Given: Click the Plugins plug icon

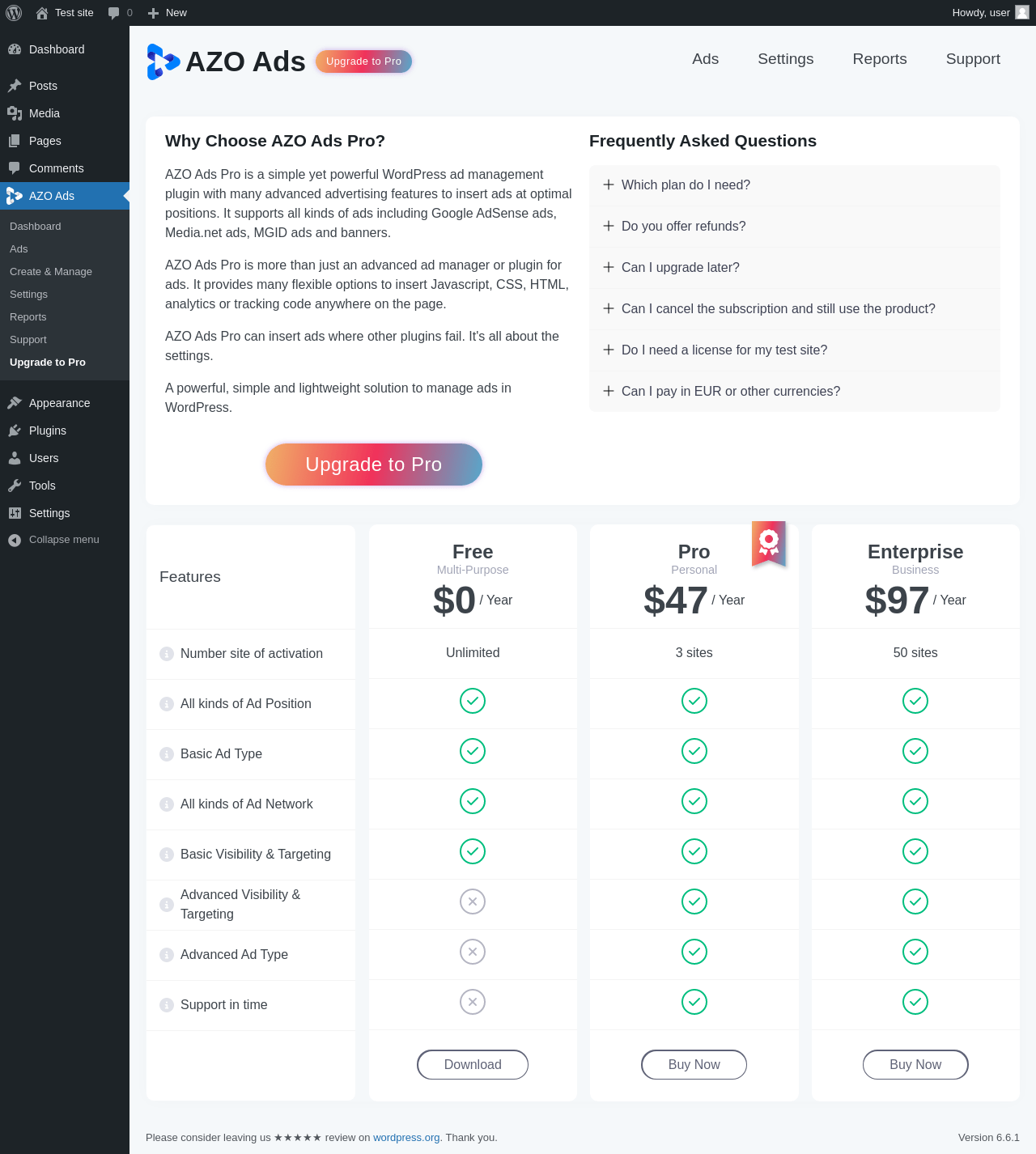Looking at the screenshot, I should tap(15, 431).
